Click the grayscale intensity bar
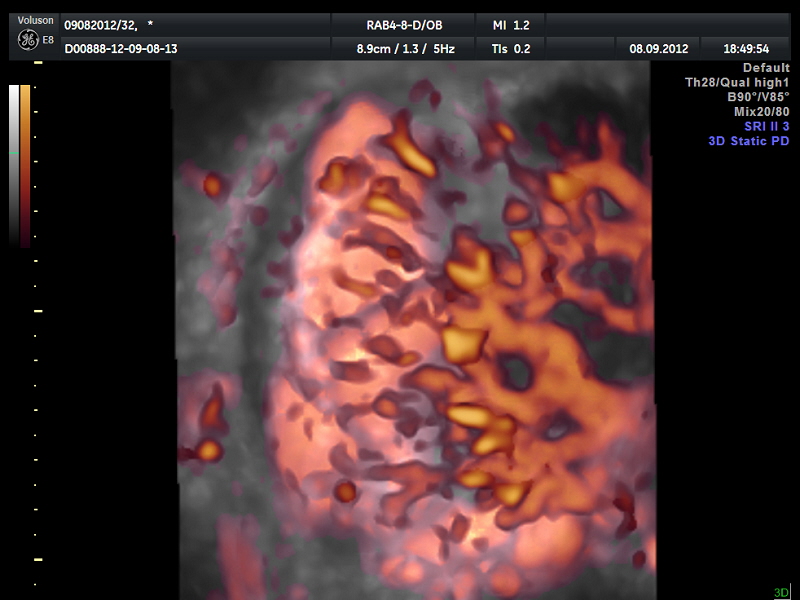This screenshot has width=800, height=600. point(14,166)
